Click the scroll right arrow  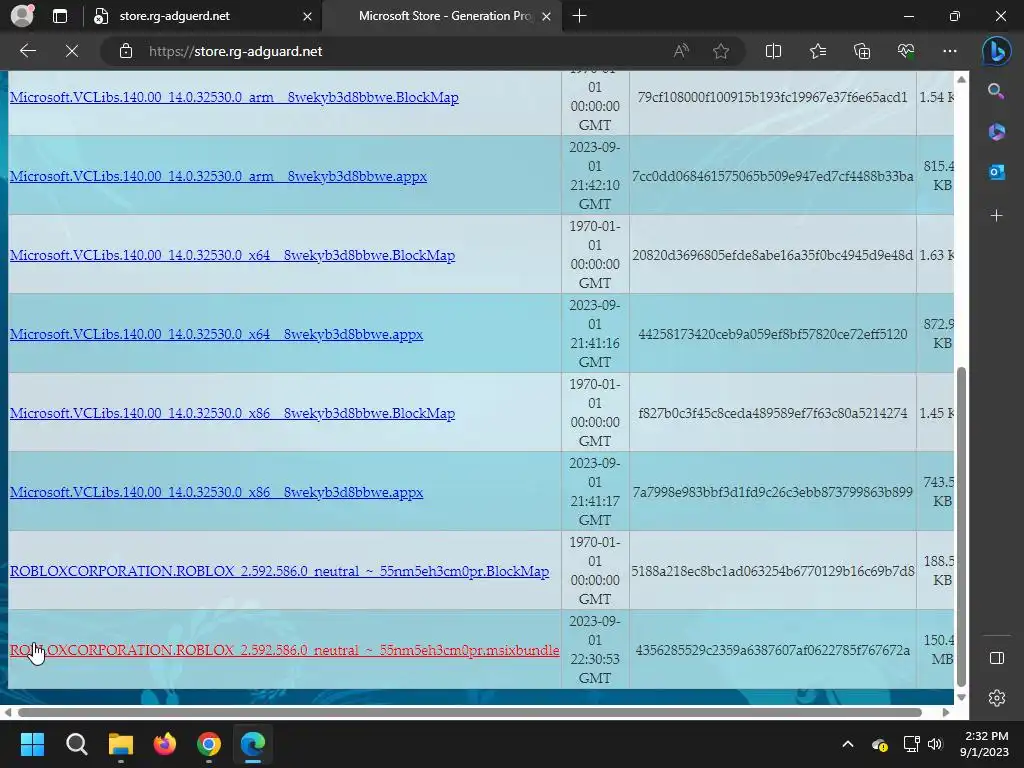[x=946, y=712]
